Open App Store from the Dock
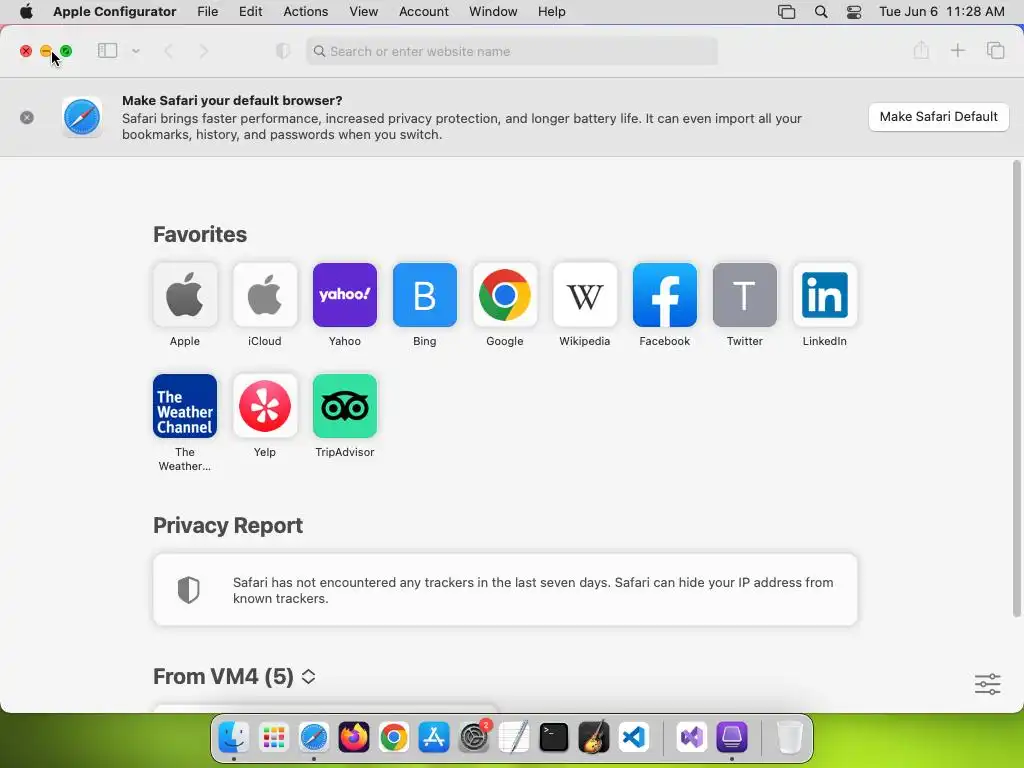Viewport: 1024px width, 768px height. (434, 738)
